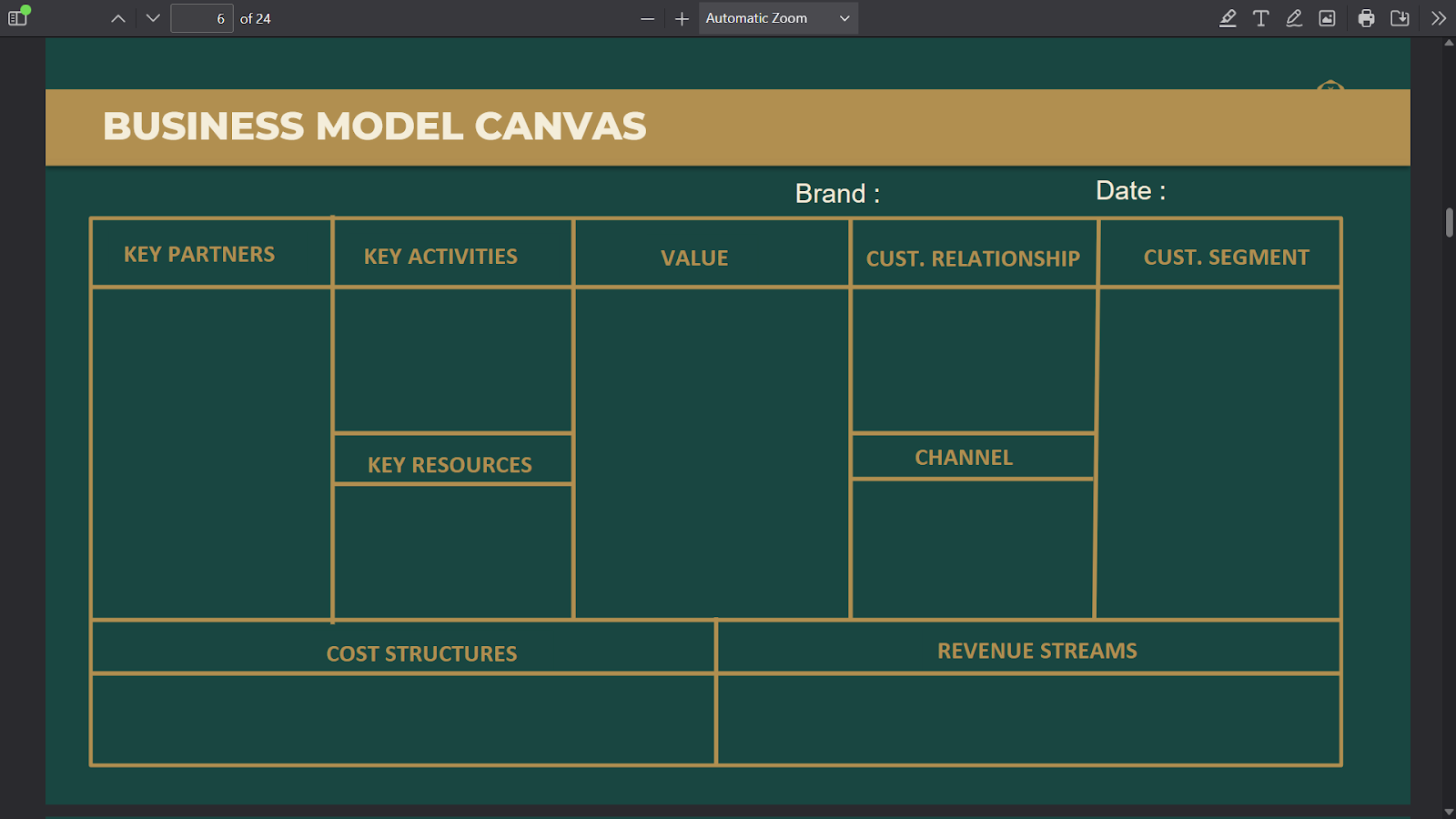Select the draw ink tool

[x=1294, y=18]
